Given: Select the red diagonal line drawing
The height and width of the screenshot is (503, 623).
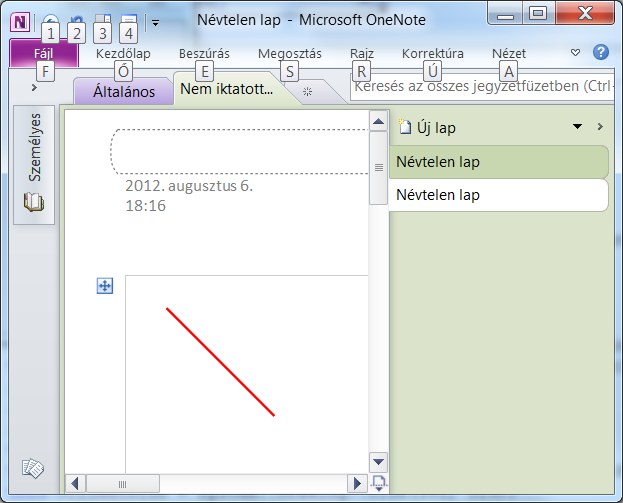Looking at the screenshot, I should [x=221, y=362].
